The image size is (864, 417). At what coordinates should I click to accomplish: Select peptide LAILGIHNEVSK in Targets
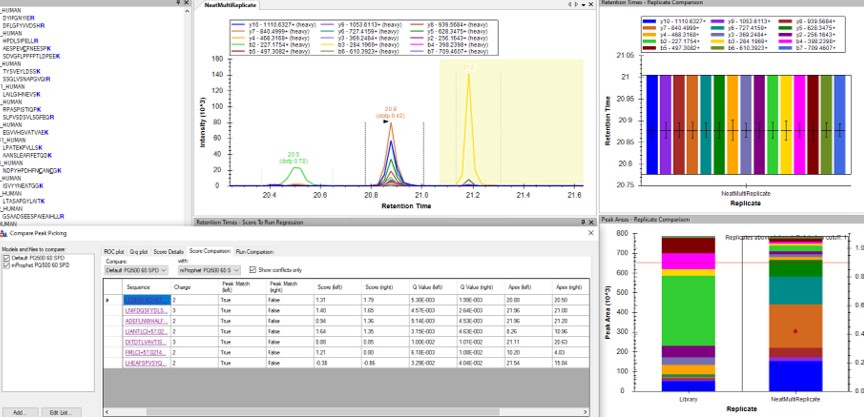tap(21, 94)
